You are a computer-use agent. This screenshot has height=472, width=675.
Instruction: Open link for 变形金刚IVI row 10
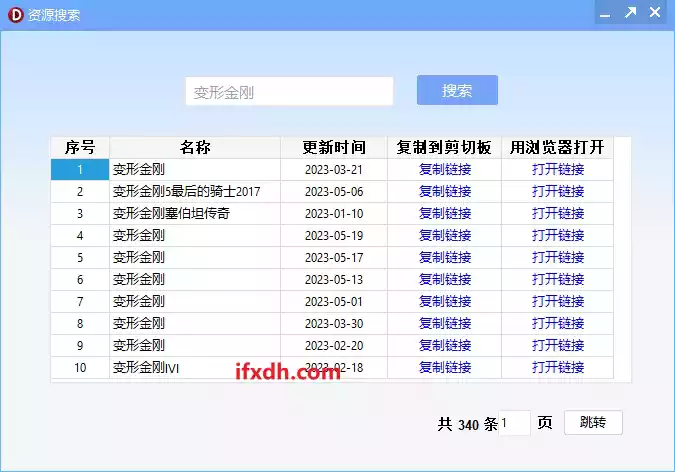point(558,367)
